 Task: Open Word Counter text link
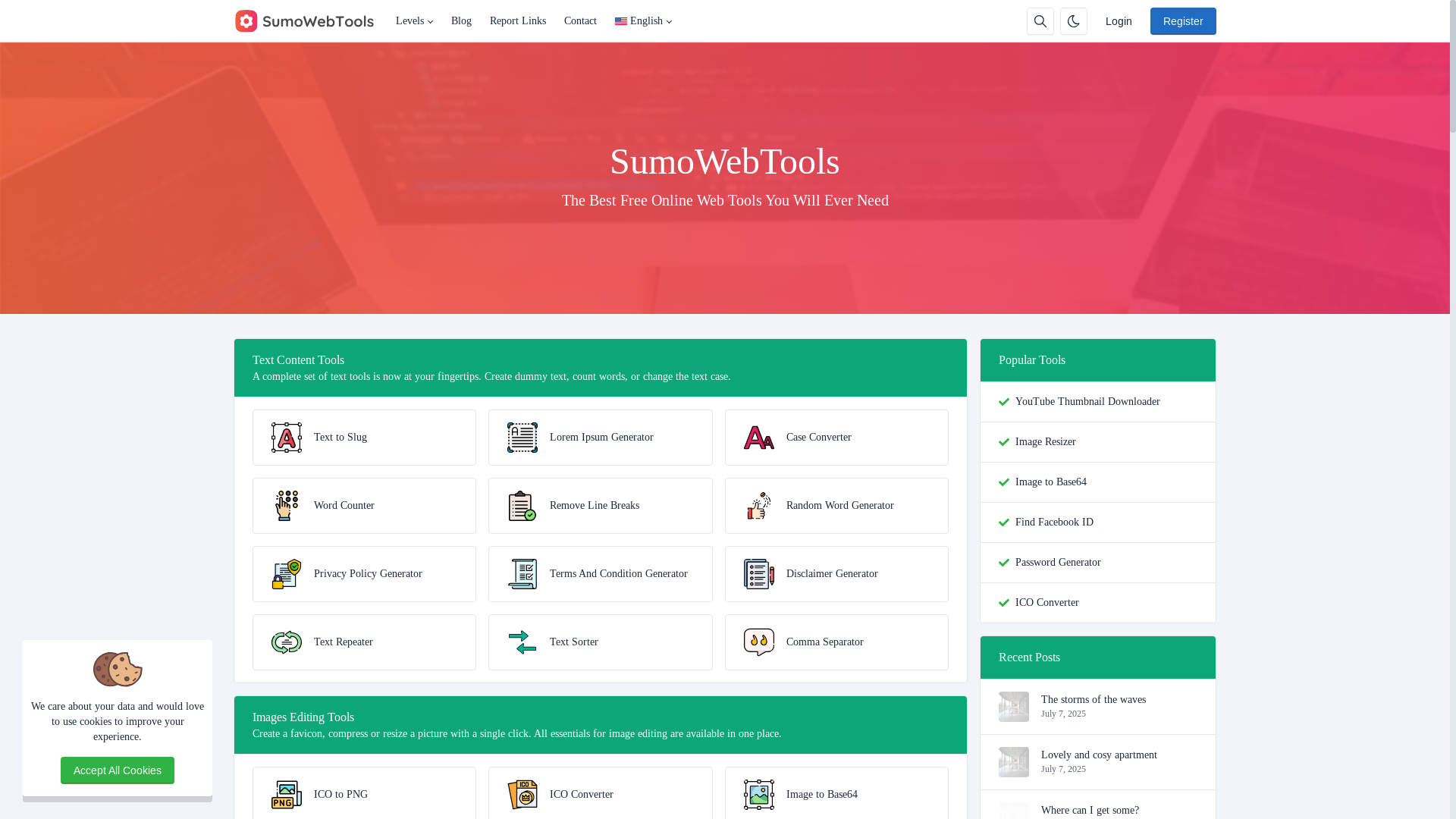344,506
